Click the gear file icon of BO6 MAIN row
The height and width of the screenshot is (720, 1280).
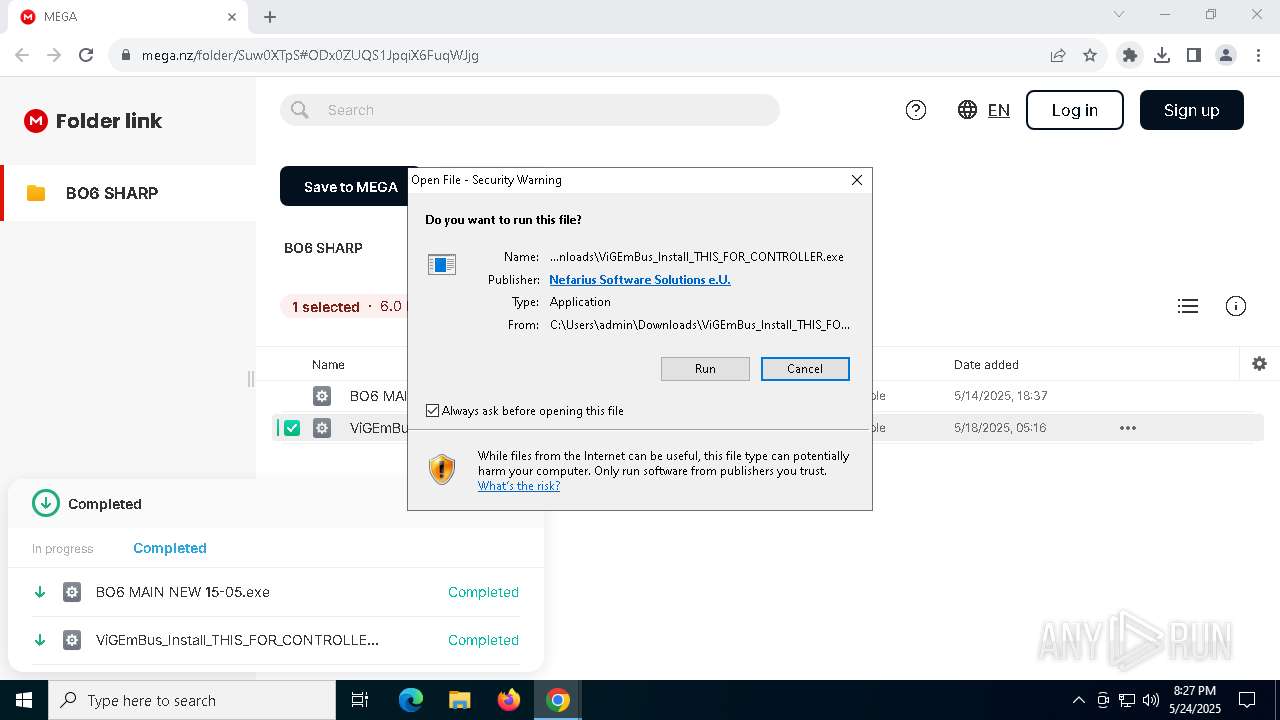(x=322, y=396)
